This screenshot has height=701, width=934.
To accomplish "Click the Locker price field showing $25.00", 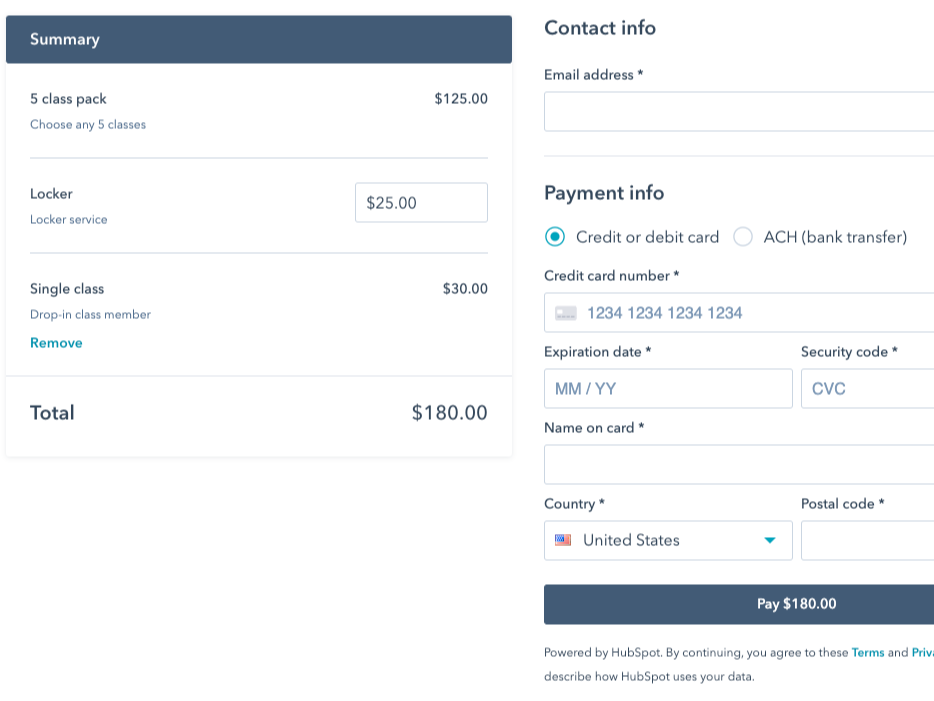I will tap(421, 202).
